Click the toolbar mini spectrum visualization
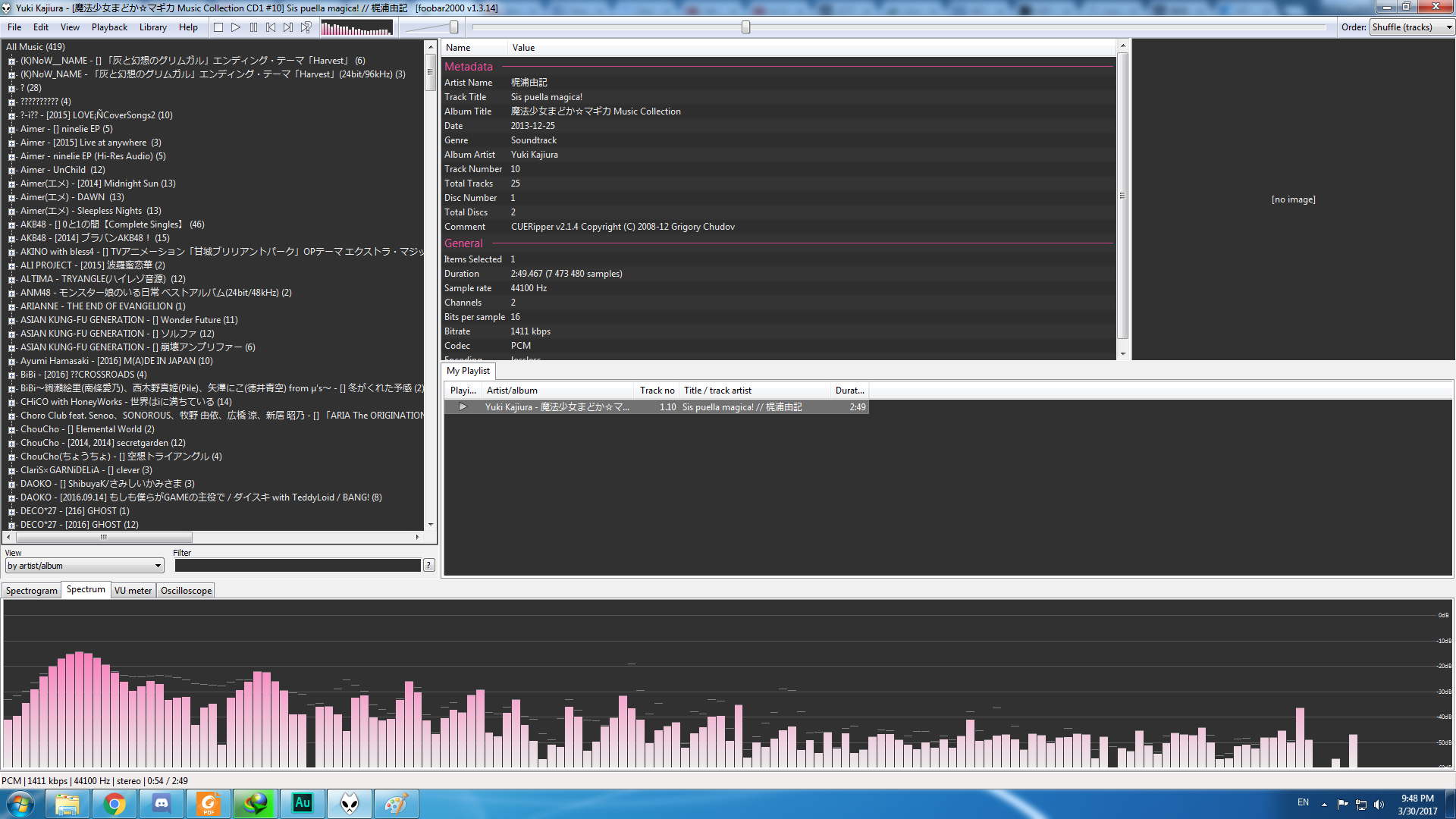Viewport: 1456px width, 819px height. 356,28
